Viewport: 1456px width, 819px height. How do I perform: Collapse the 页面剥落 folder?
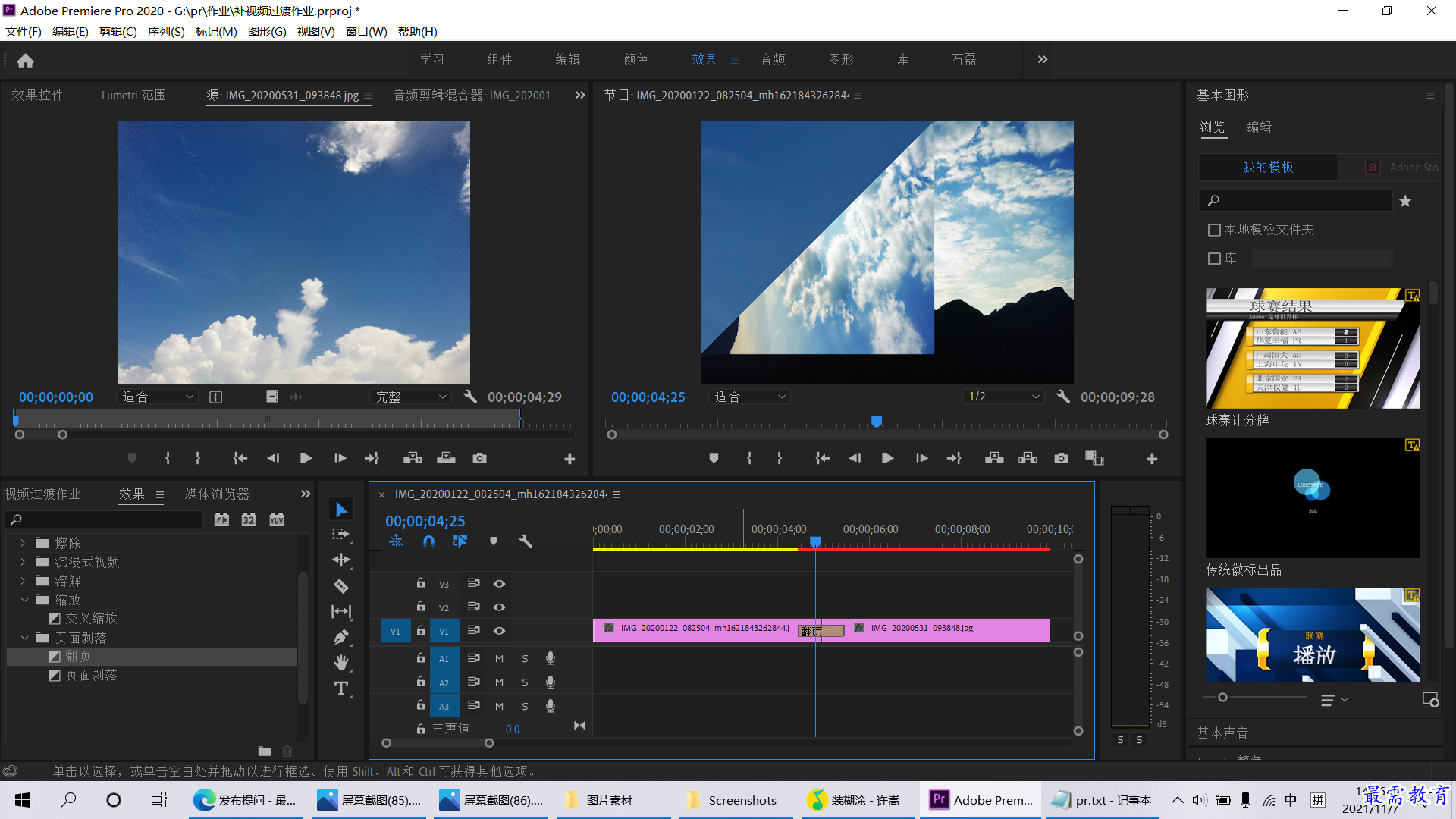pos(24,638)
